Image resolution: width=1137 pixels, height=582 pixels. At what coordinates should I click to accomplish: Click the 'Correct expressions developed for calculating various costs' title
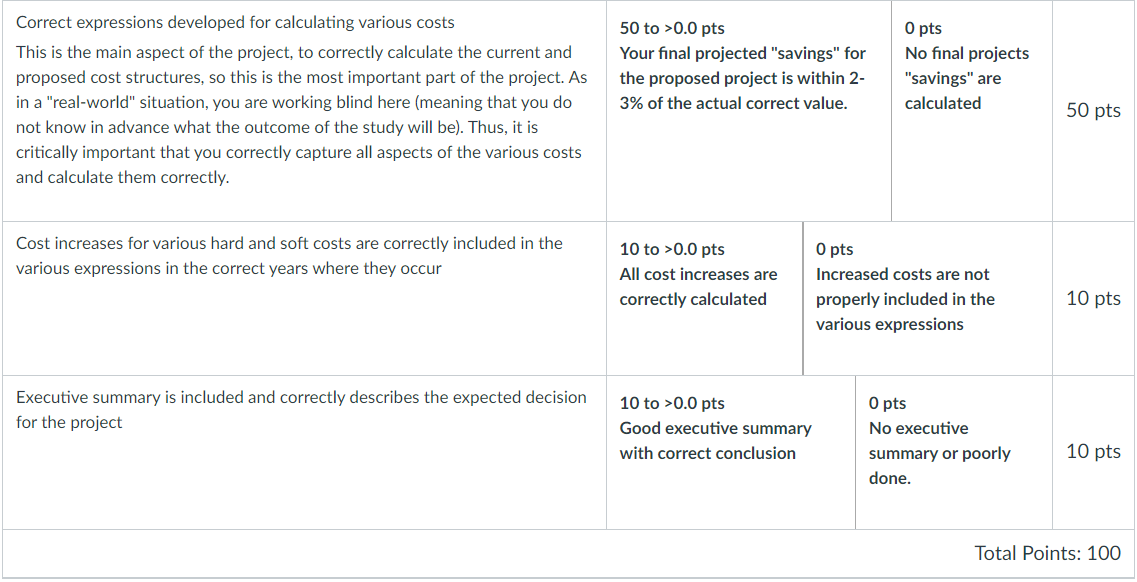(x=235, y=22)
